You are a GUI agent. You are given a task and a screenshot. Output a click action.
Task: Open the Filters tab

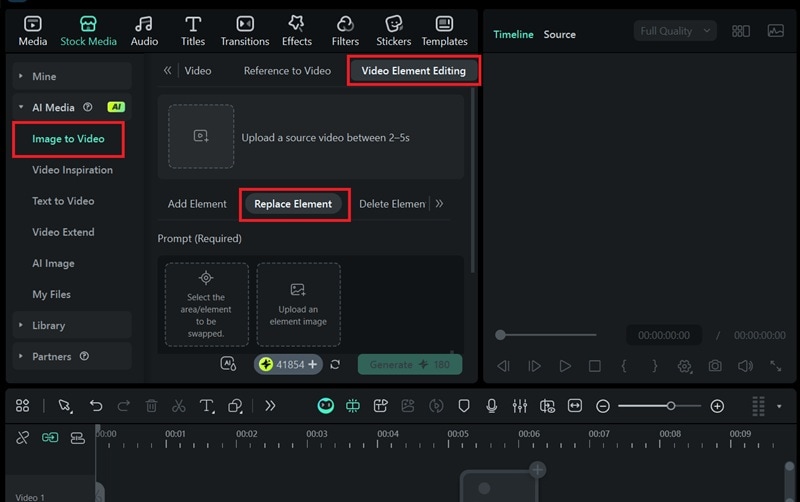[x=345, y=31]
